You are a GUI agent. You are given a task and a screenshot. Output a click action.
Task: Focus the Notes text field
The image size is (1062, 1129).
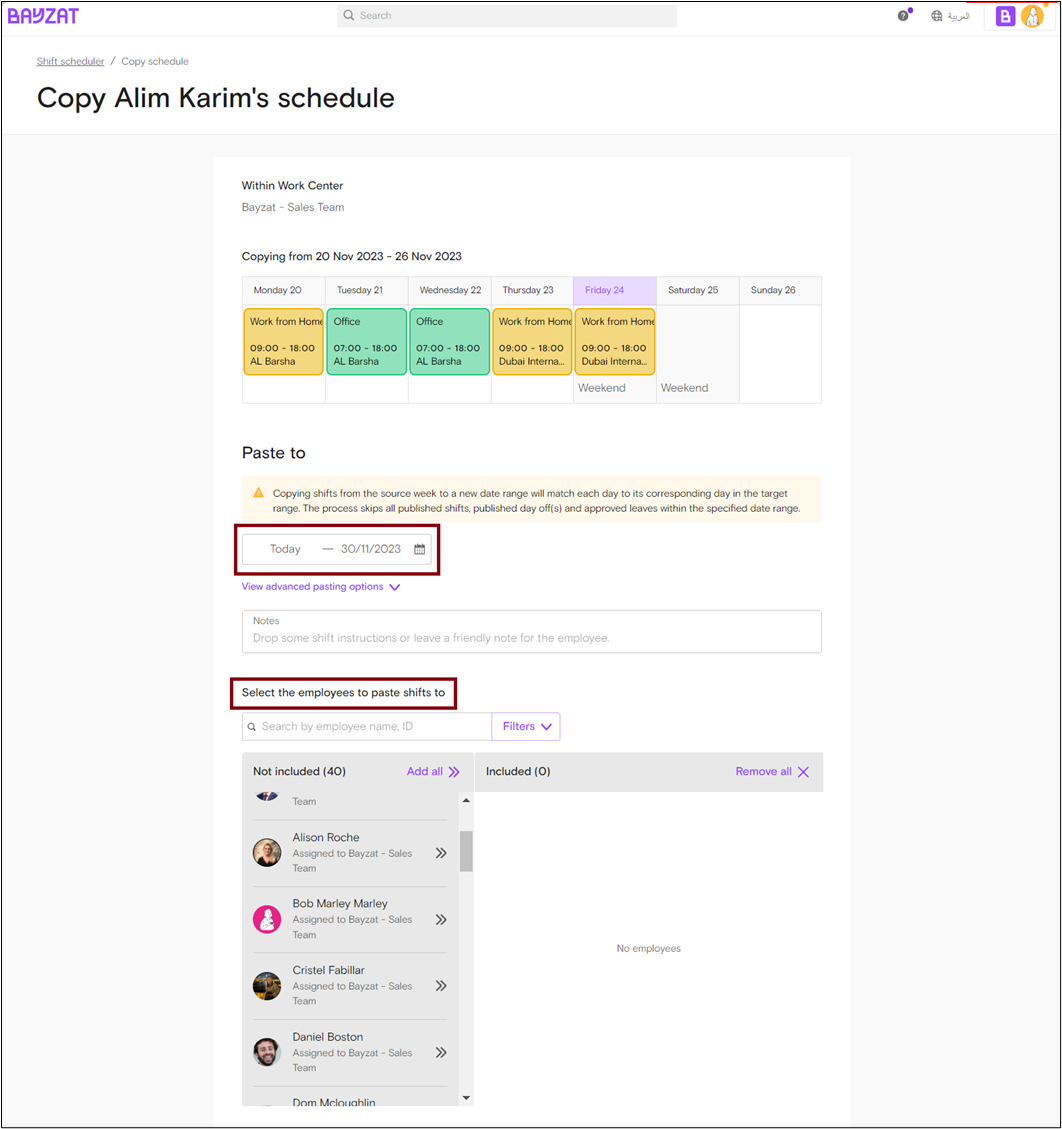(x=532, y=631)
